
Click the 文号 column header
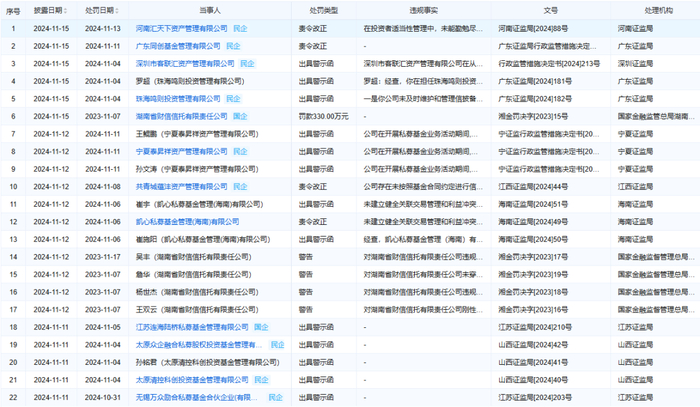click(550, 10)
